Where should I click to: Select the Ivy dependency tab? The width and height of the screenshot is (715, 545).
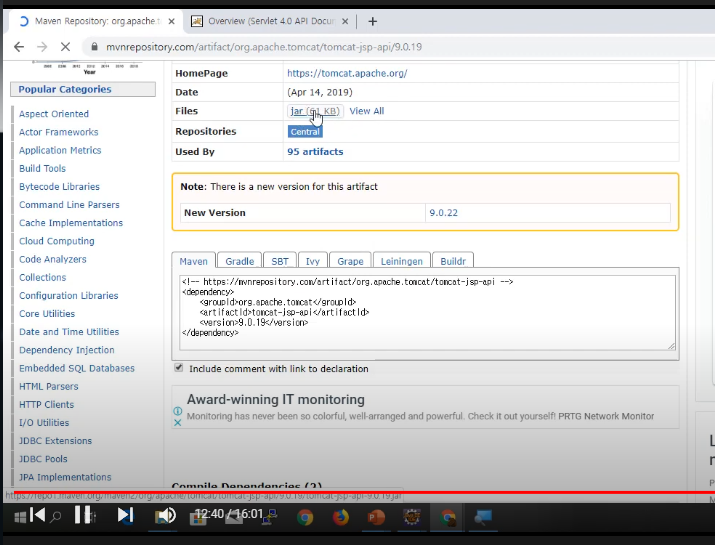[312, 261]
